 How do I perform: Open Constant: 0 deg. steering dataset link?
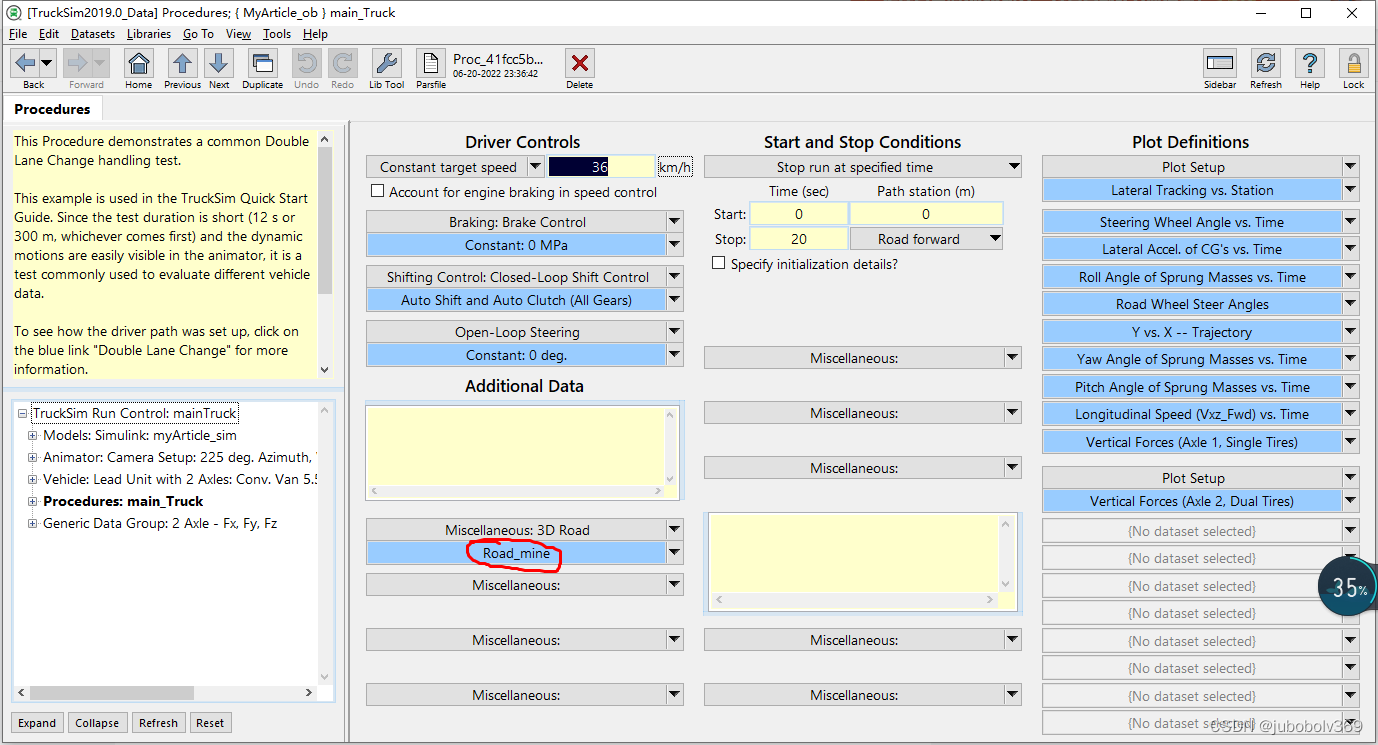pyautogui.click(x=516, y=355)
